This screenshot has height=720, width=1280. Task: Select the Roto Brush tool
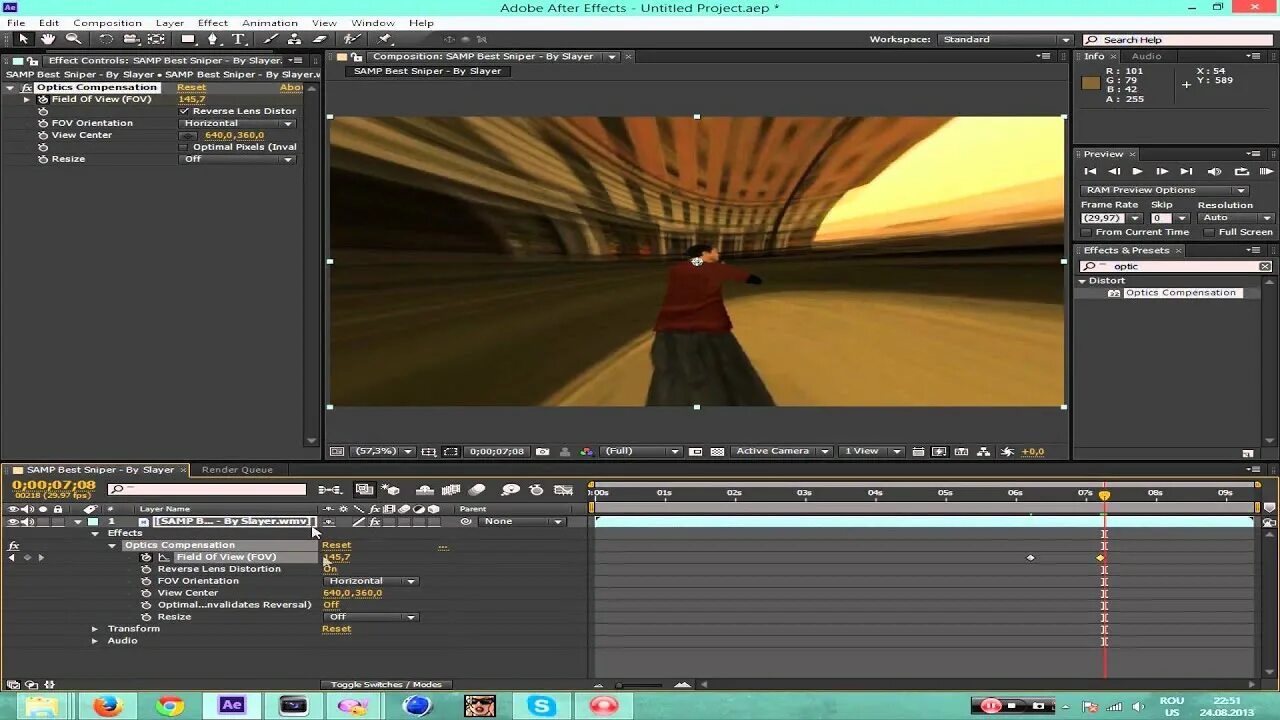pos(351,39)
